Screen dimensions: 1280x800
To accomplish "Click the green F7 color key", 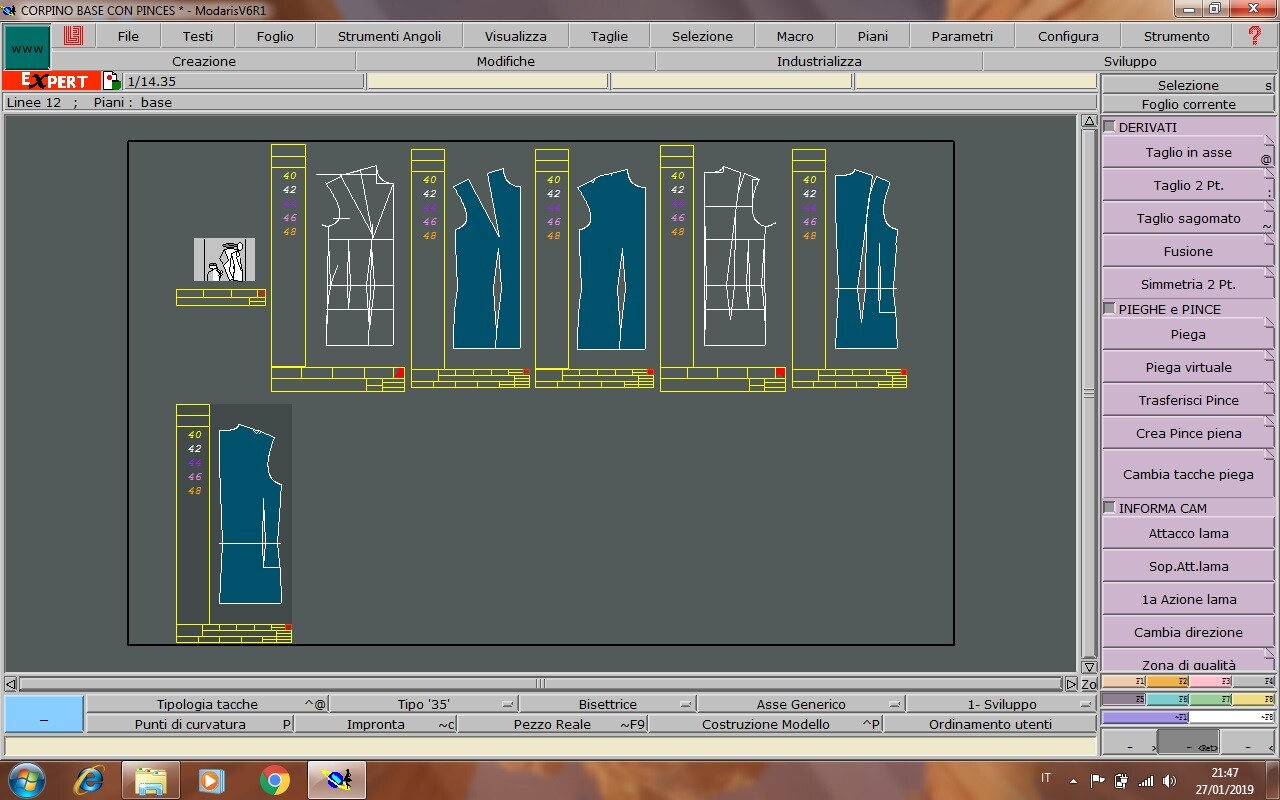I will coord(1210,699).
